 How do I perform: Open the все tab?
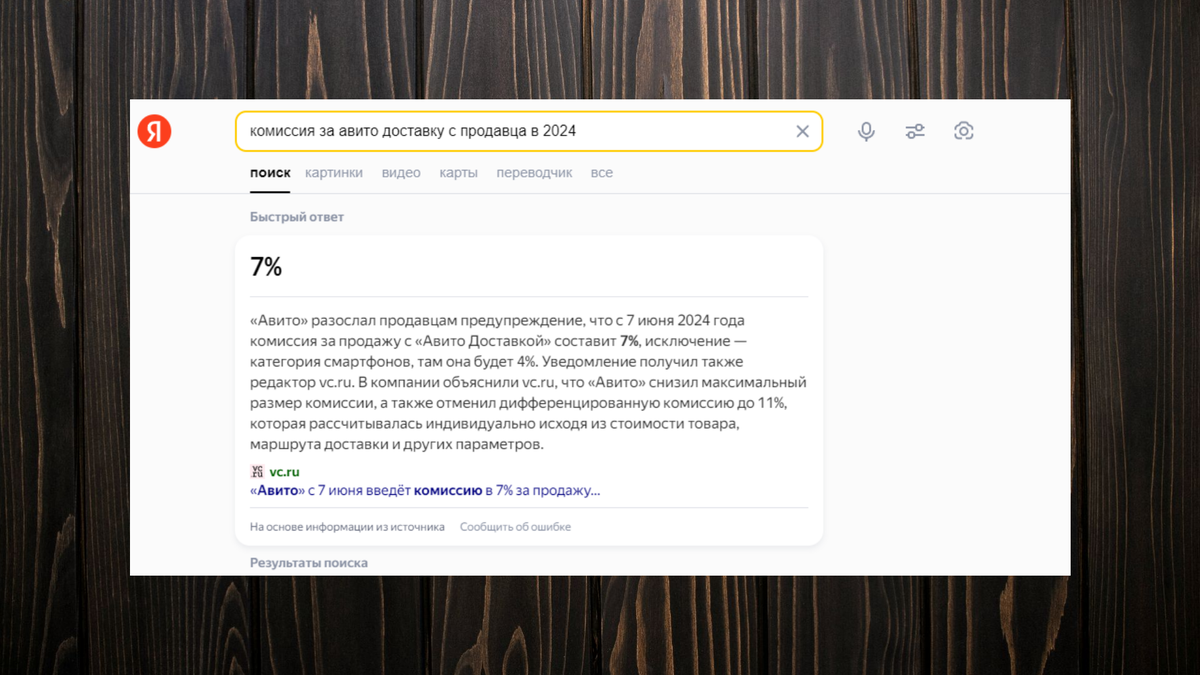601,173
